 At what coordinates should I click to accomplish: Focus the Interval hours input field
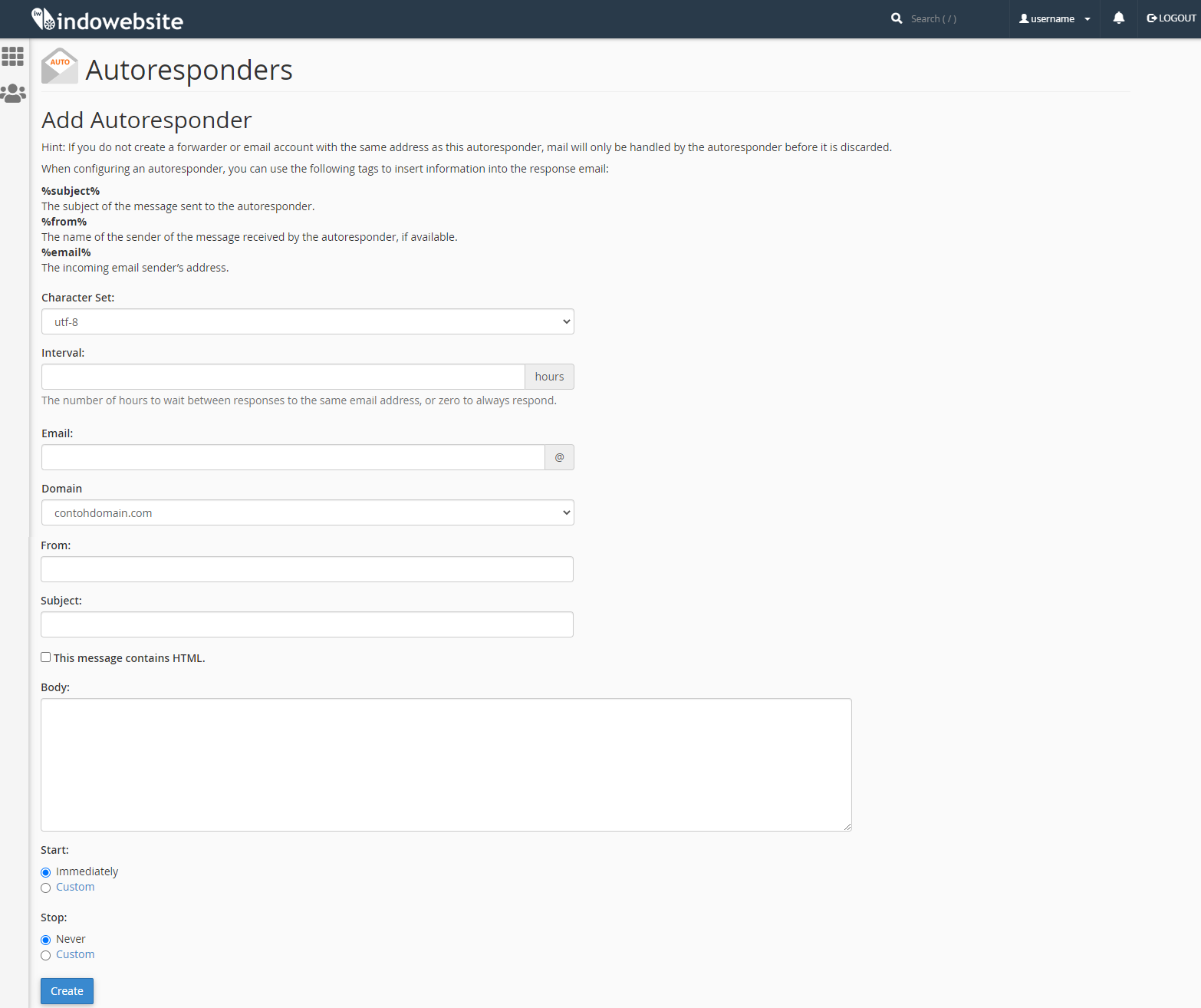283,377
